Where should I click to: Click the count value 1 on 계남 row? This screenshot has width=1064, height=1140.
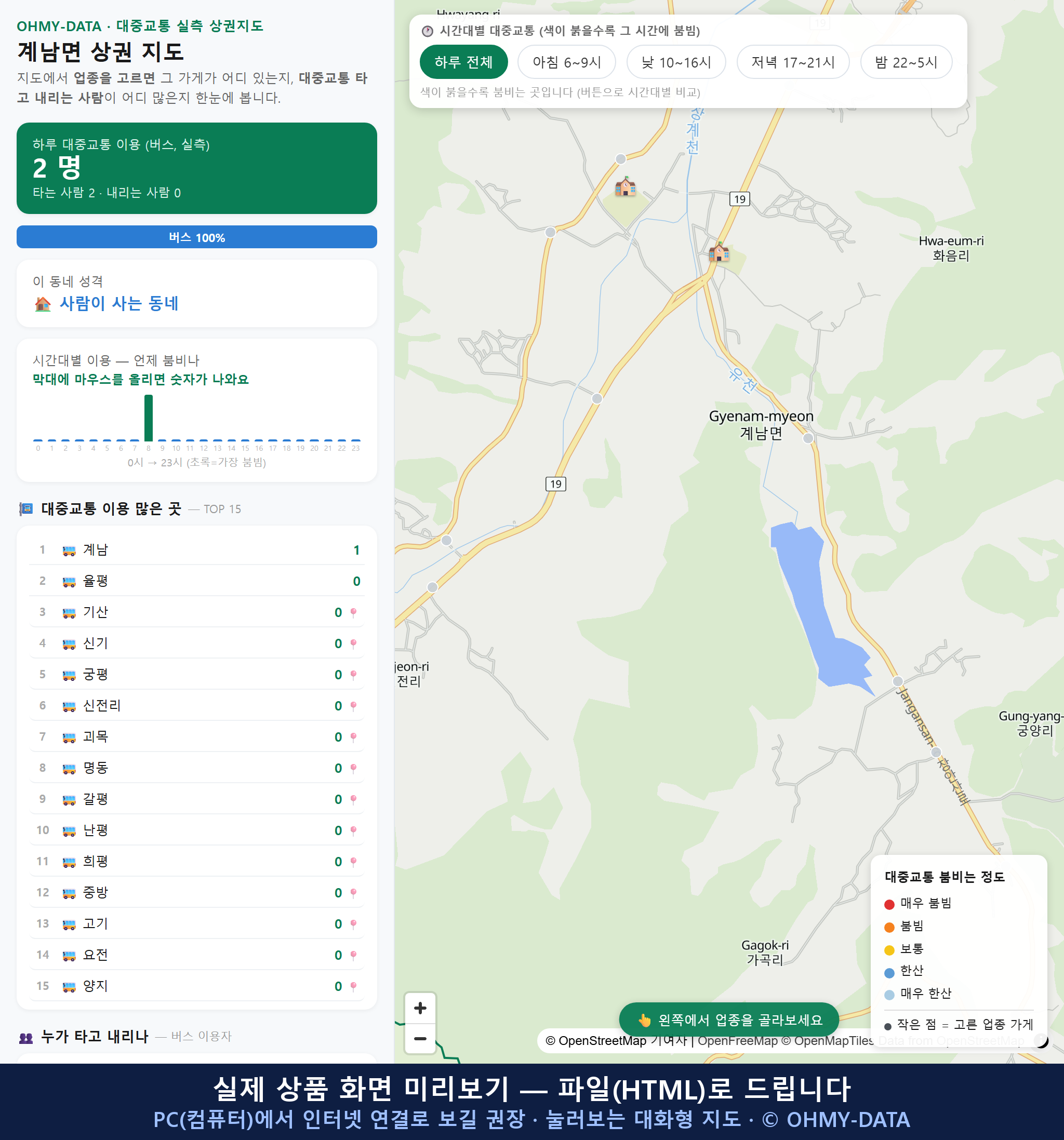356,551
